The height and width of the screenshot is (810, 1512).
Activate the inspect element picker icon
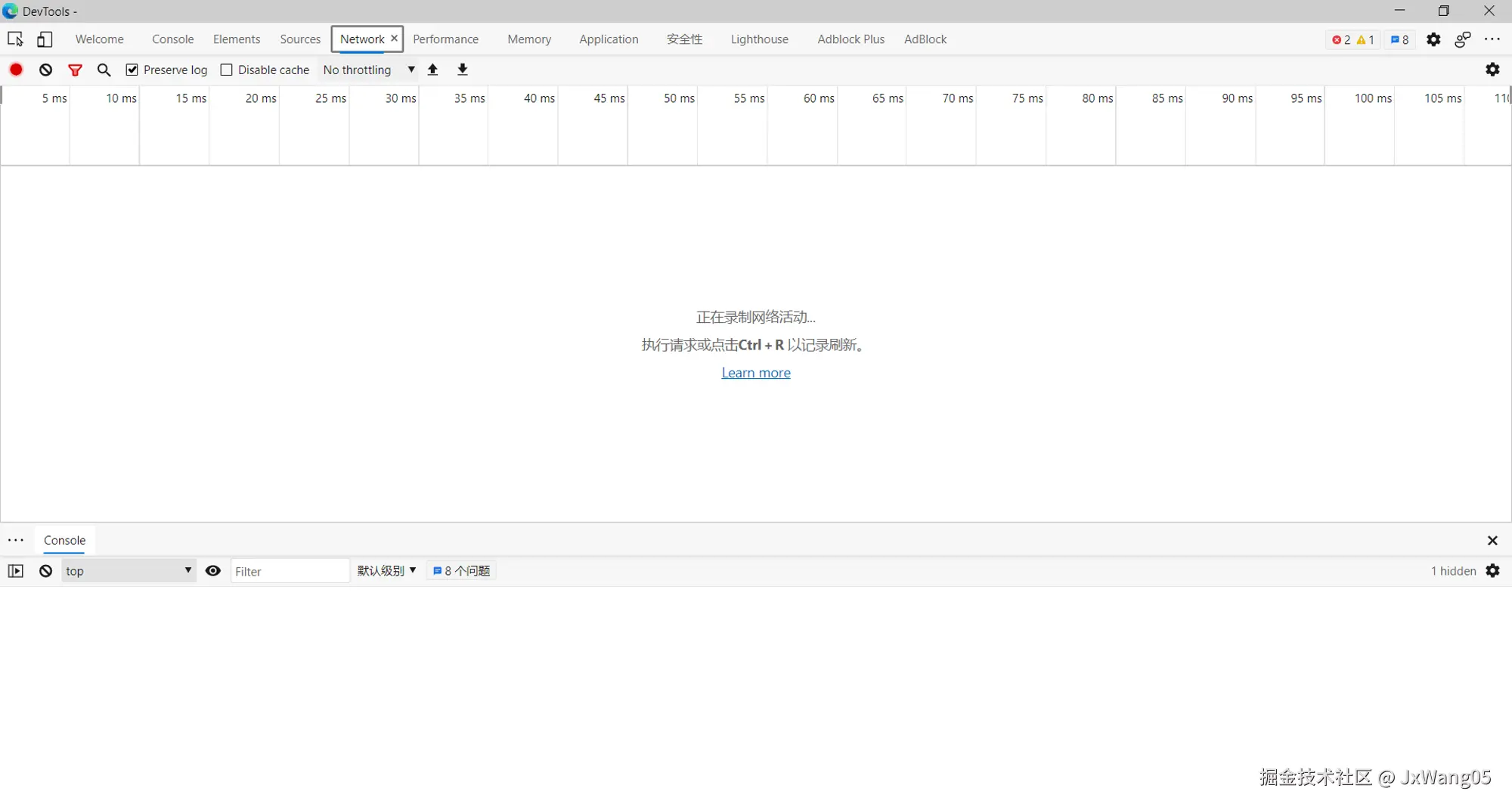click(15, 39)
